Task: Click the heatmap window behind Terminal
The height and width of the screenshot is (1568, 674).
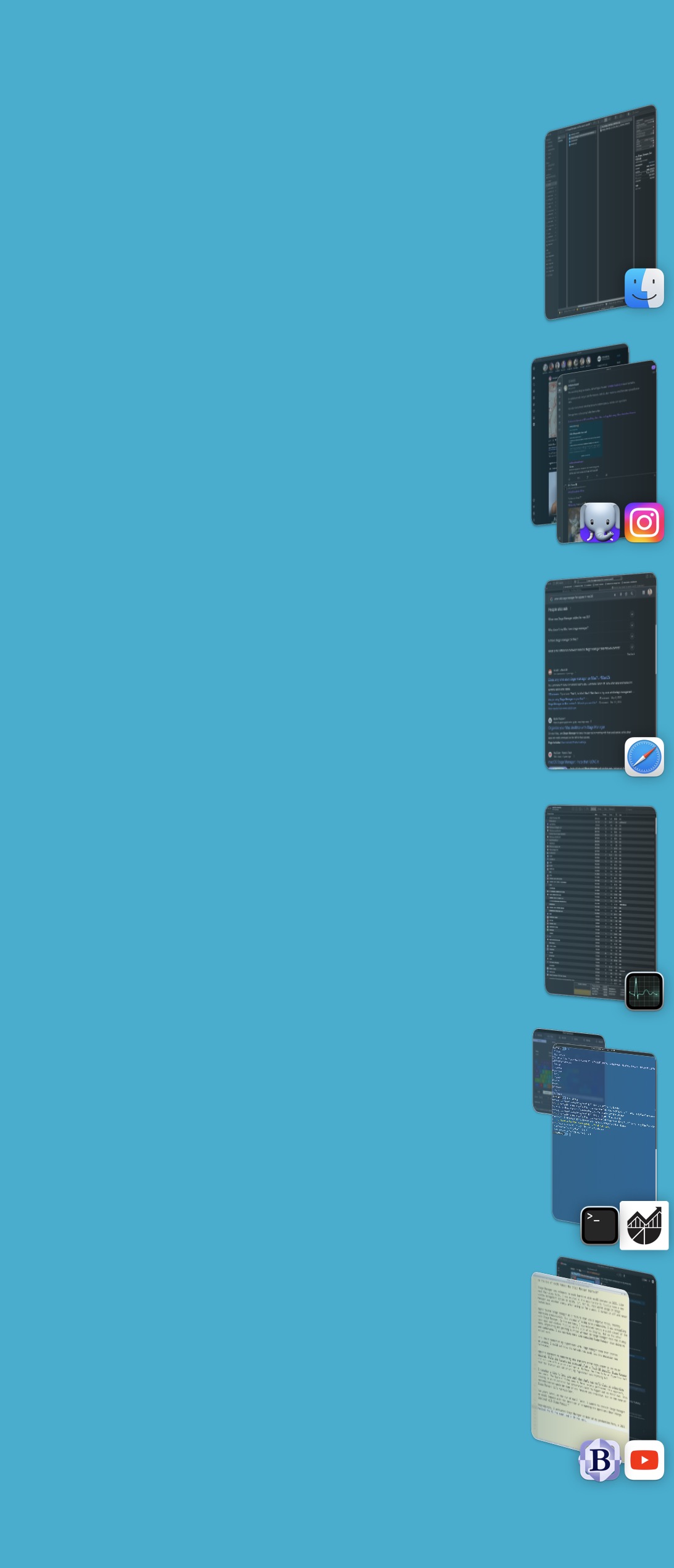Action: coord(541,1073)
